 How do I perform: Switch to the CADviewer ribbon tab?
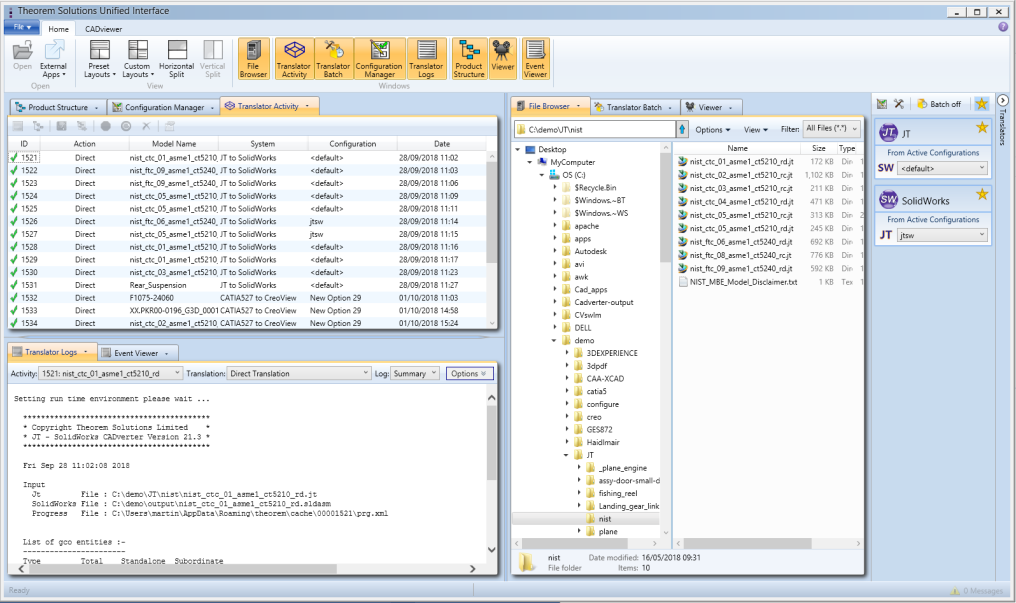(x=104, y=29)
